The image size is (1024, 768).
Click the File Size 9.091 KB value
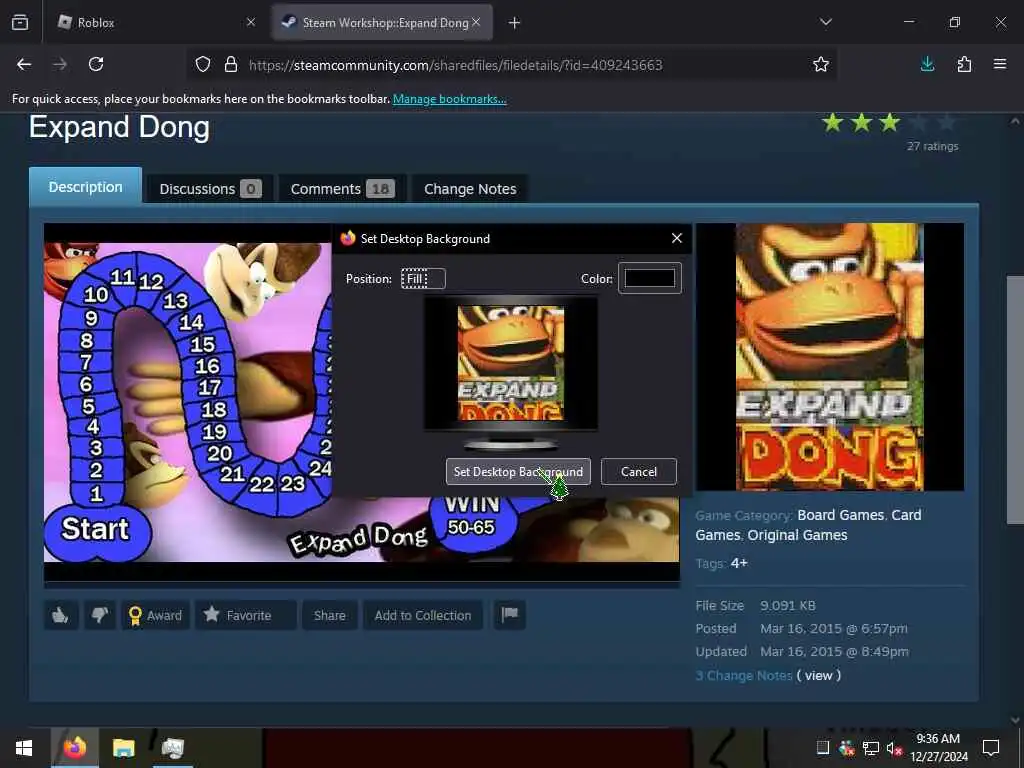(x=788, y=605)
